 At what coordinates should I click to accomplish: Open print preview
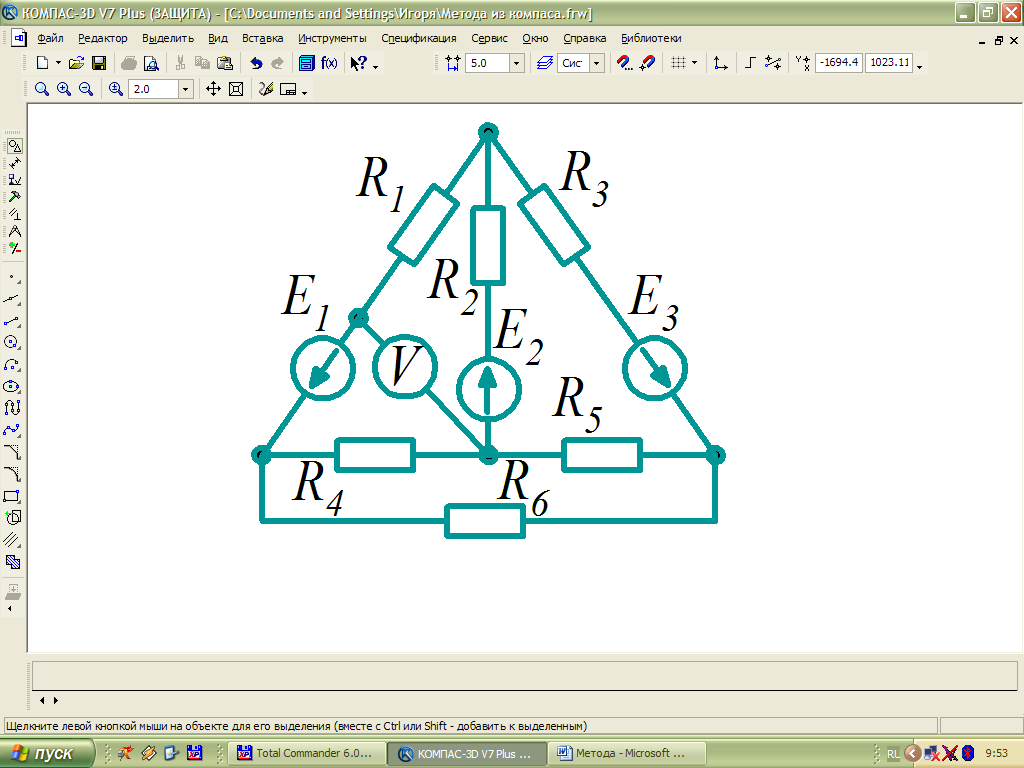152,63
